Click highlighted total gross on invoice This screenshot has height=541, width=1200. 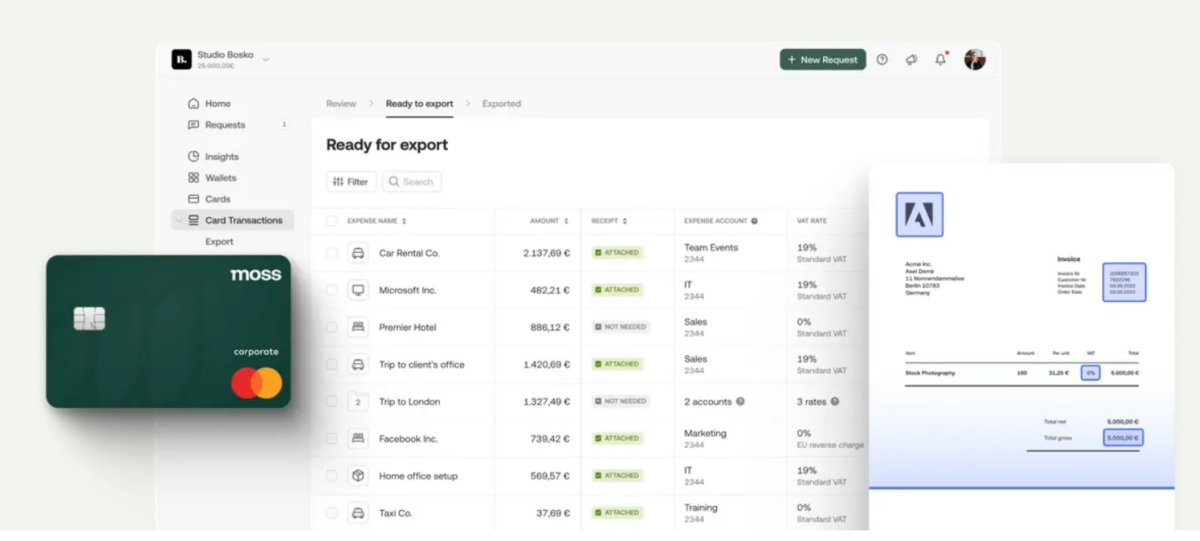1123,438
